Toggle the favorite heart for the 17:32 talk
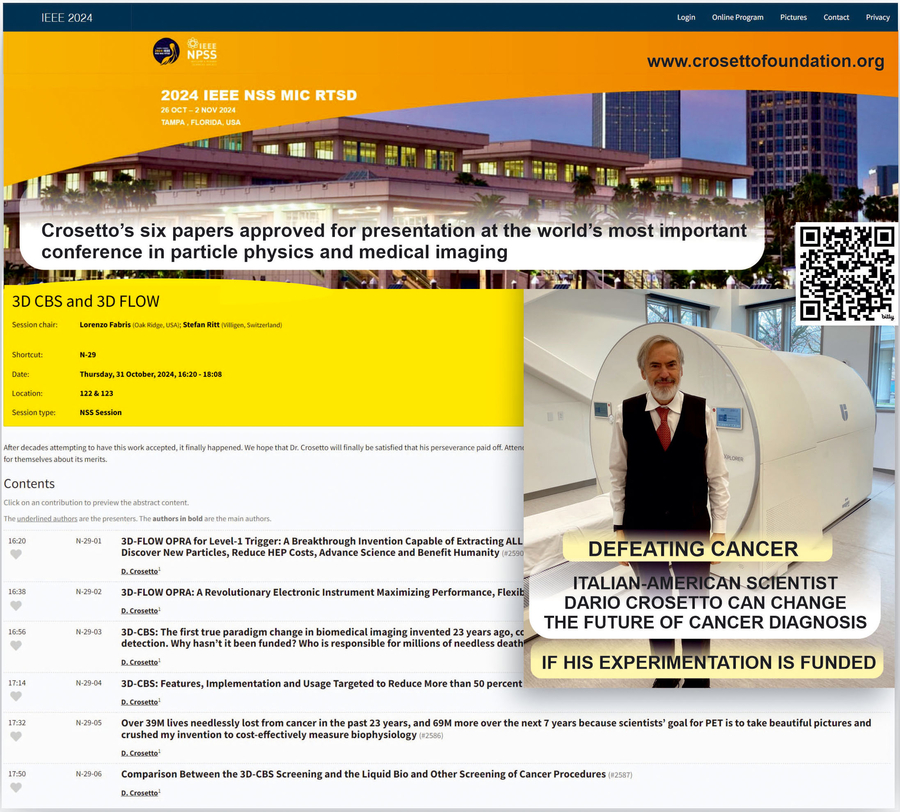Screen dimensions: 900x812 pyautogui.click(x=15, y=737)
